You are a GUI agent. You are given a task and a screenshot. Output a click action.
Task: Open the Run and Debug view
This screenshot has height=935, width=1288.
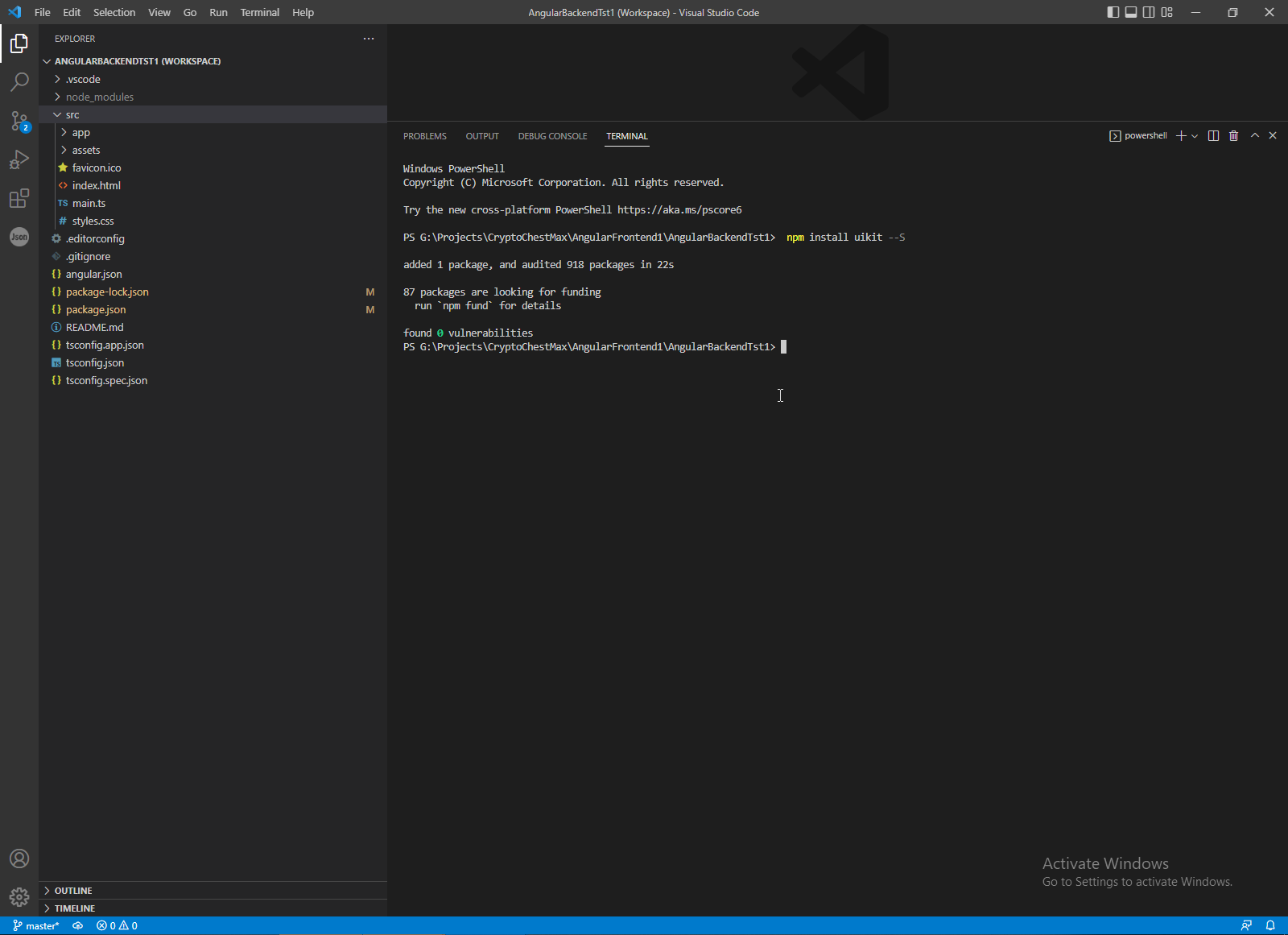pos(19,159)
